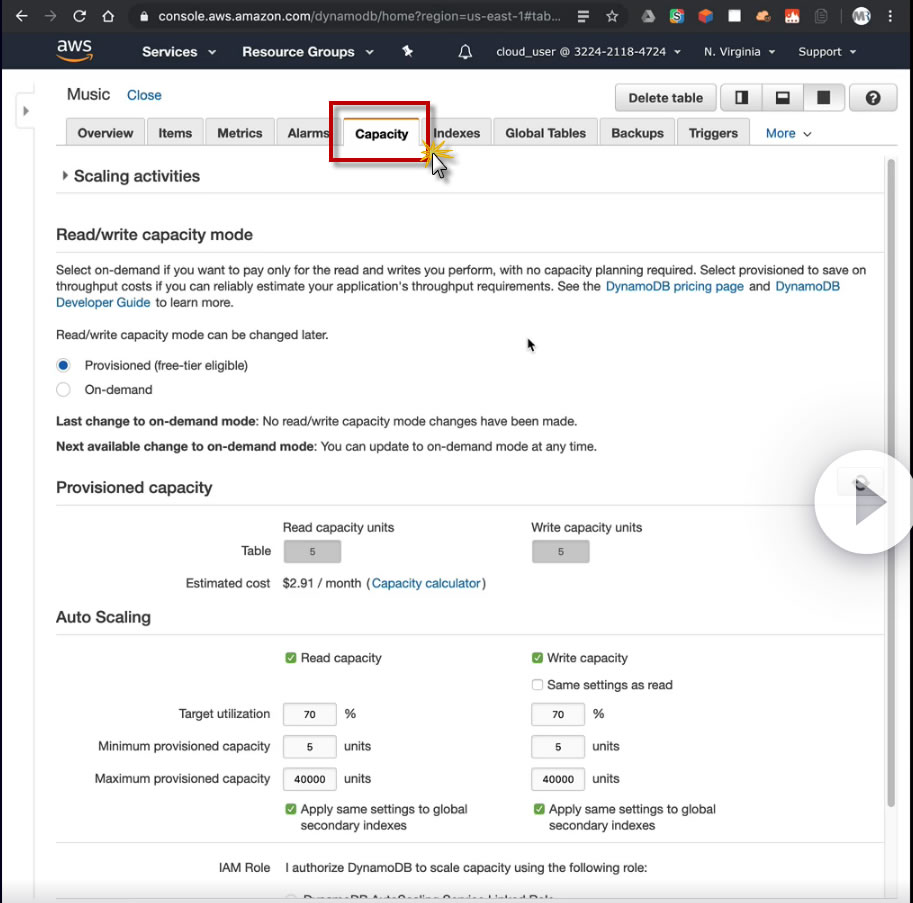Open the Global Tables tab
The height and width of the screenshot is (903, 913).
[545, 133]
